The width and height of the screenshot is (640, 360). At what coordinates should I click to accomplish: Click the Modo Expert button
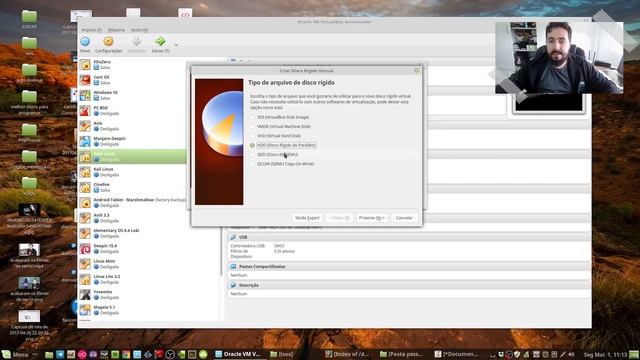307,218
